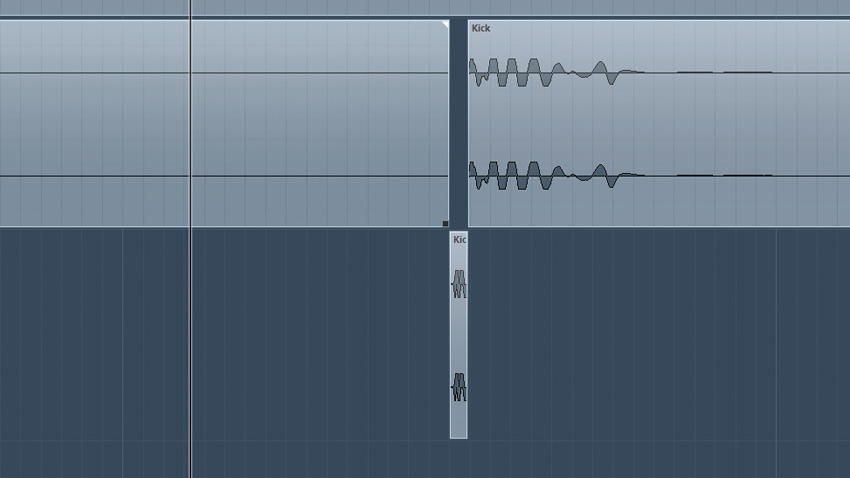Image resolution: width=850 pixels, height=478 pixels.
Task: Click the Kic name label on narrow clip
Action: click(x=459, y=240)
